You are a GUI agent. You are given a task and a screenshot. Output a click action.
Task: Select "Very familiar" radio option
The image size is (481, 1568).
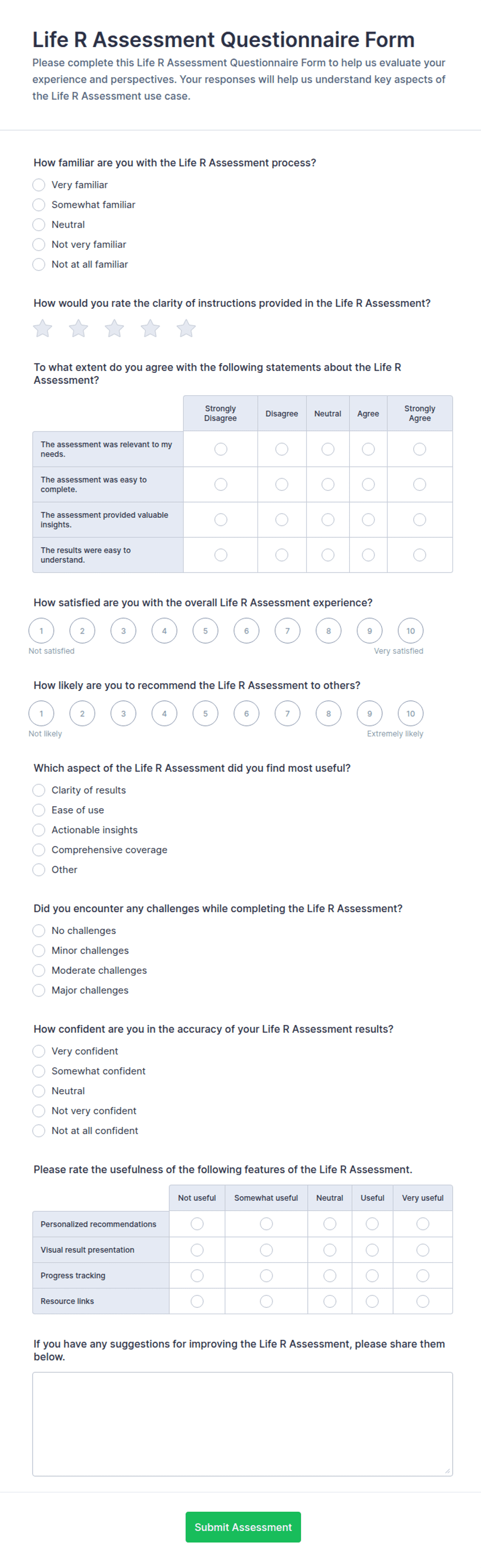coord(39,185)
